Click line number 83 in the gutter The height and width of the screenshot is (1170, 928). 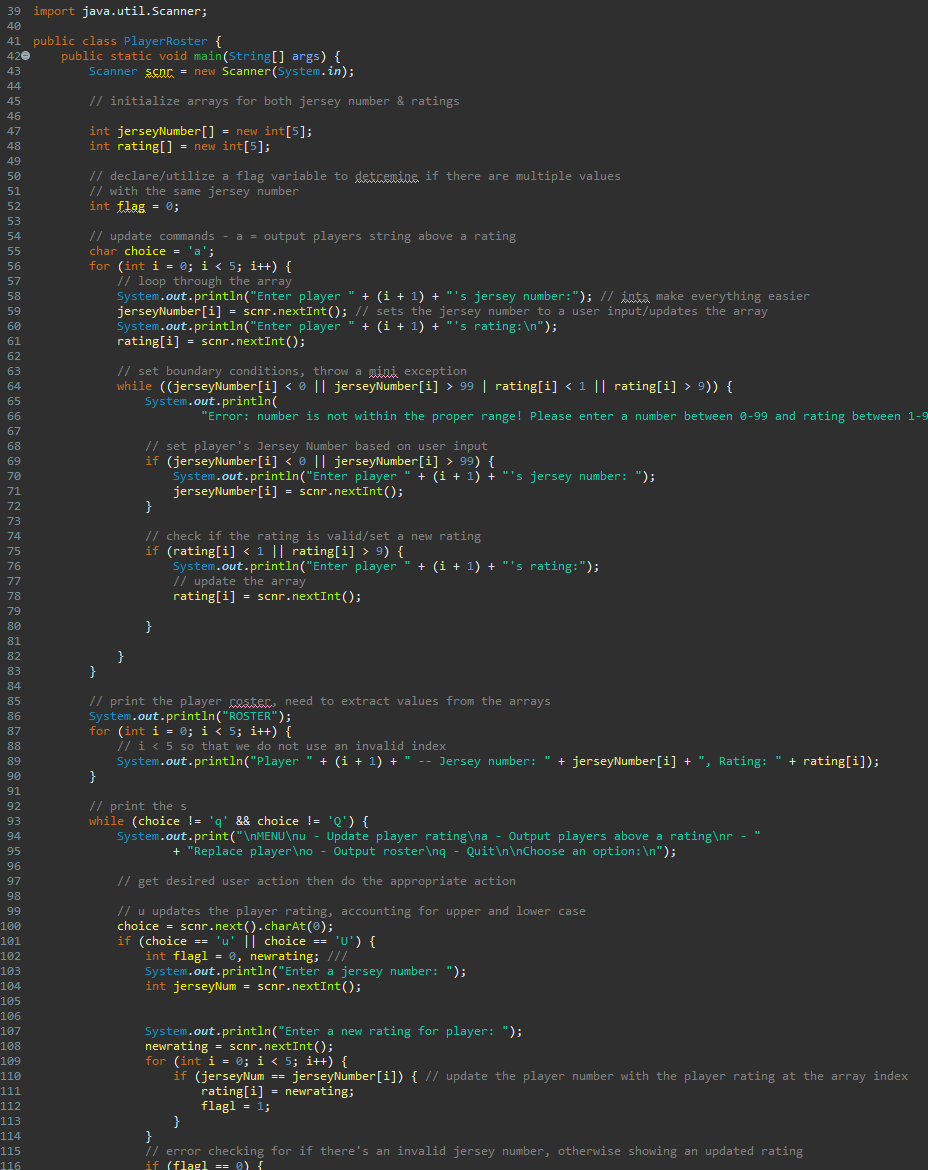click(14, 672)
